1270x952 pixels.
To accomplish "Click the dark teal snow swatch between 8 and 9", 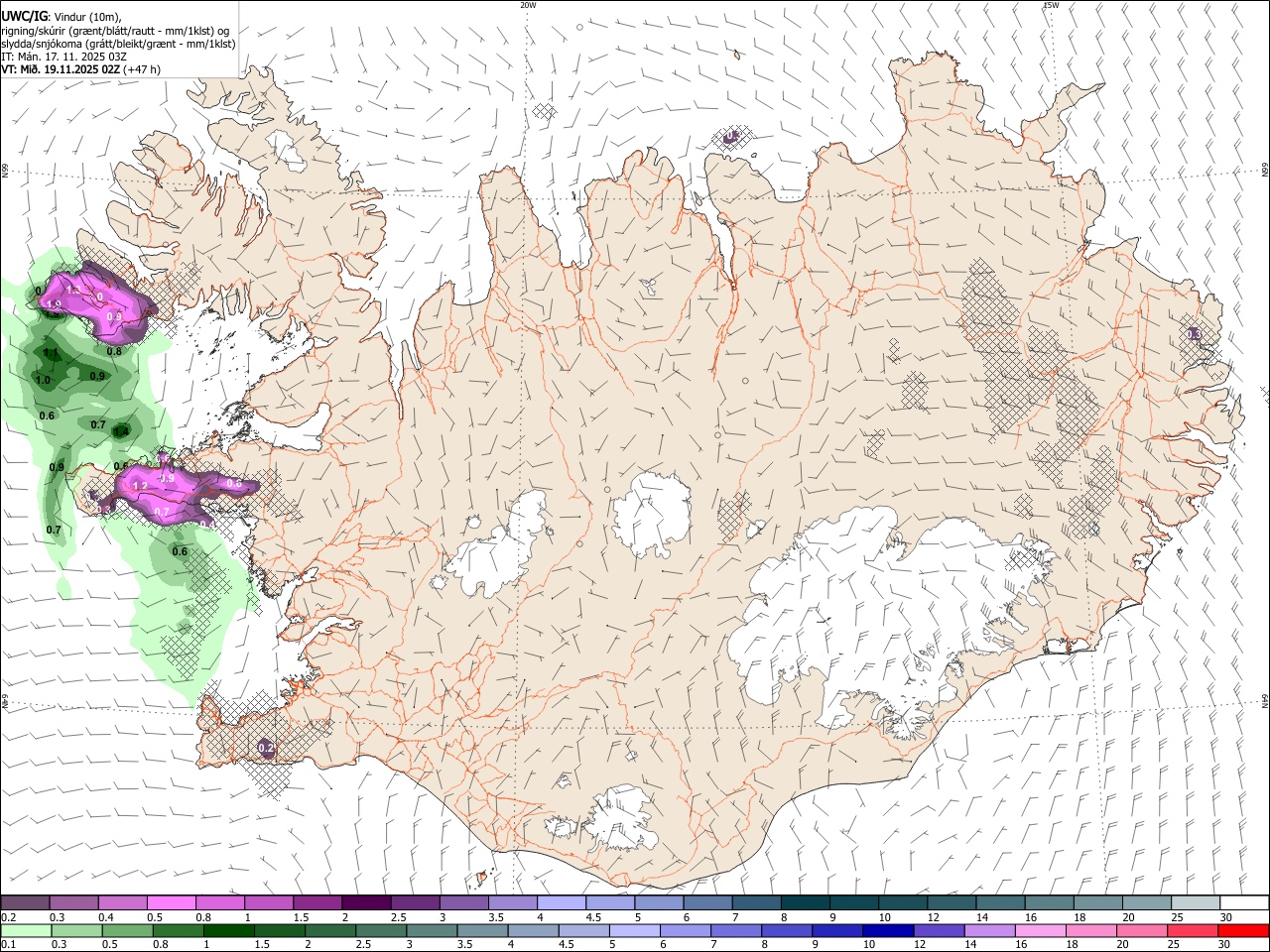I will [804, 902].
